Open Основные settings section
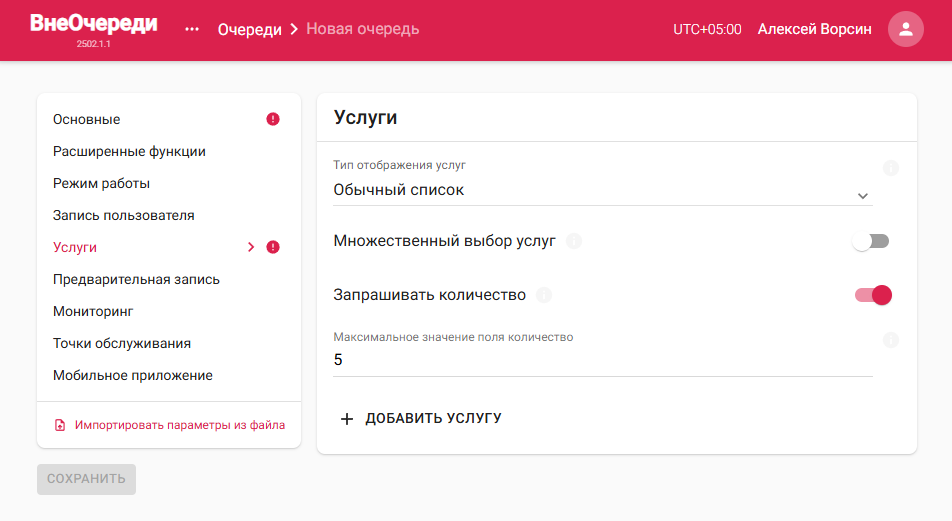The width and height of the screenshot is (952, 521). (86, 120)
